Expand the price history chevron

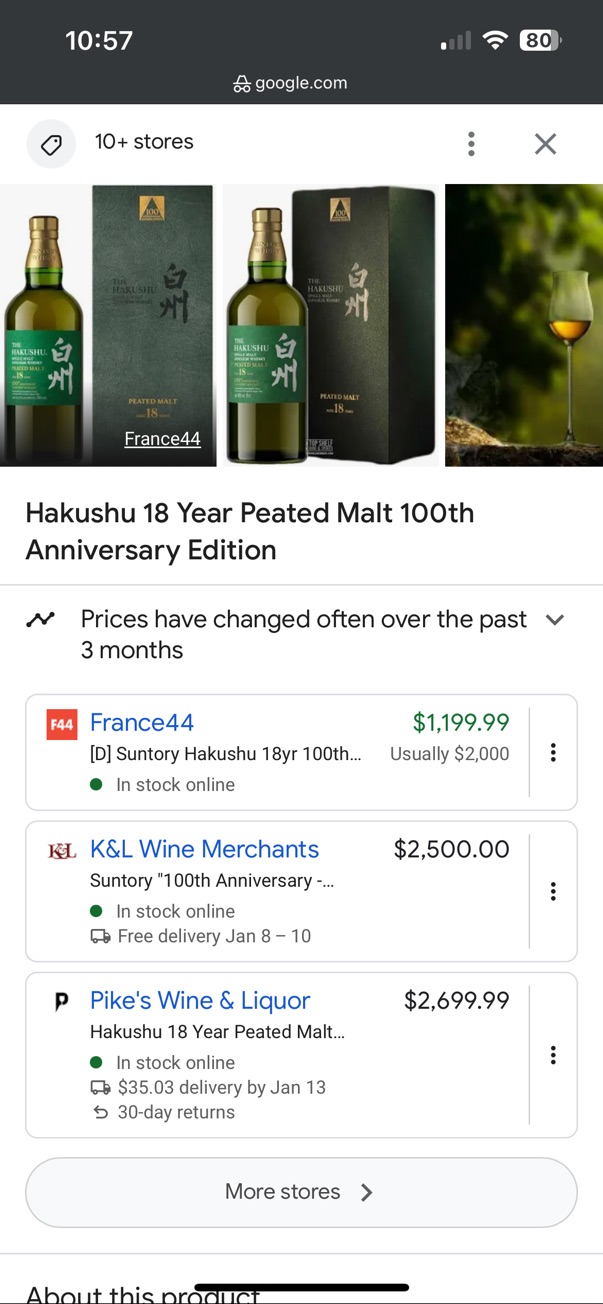(x=555, y=620)
